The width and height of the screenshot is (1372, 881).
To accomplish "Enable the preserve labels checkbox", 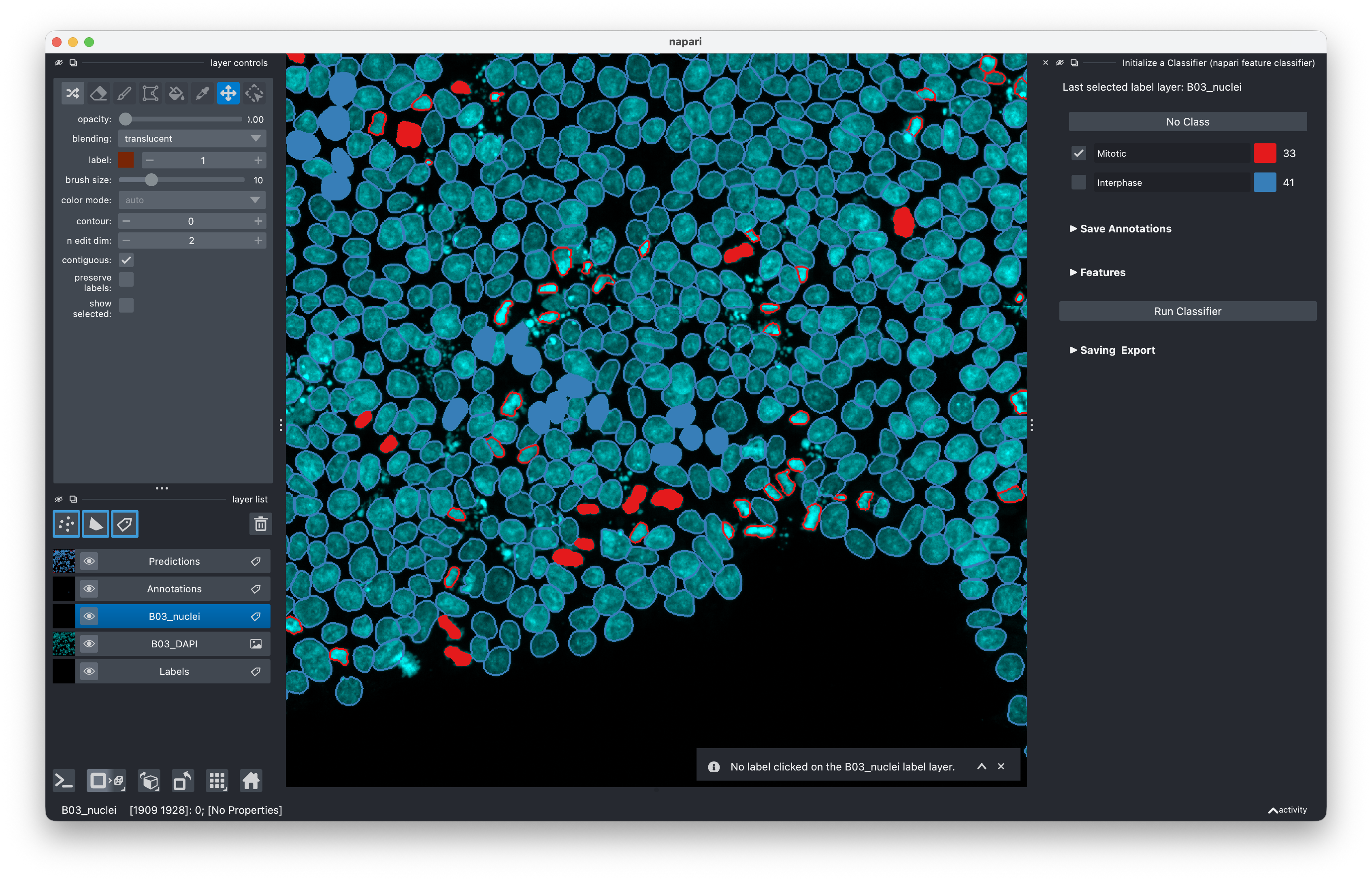I will (x=126, y=280).
